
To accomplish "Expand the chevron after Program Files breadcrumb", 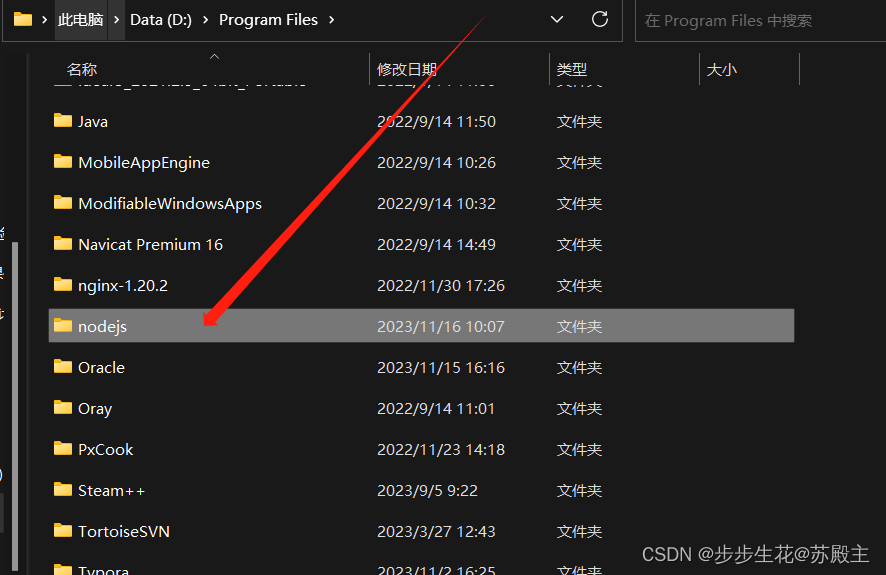I will point(331,20).
